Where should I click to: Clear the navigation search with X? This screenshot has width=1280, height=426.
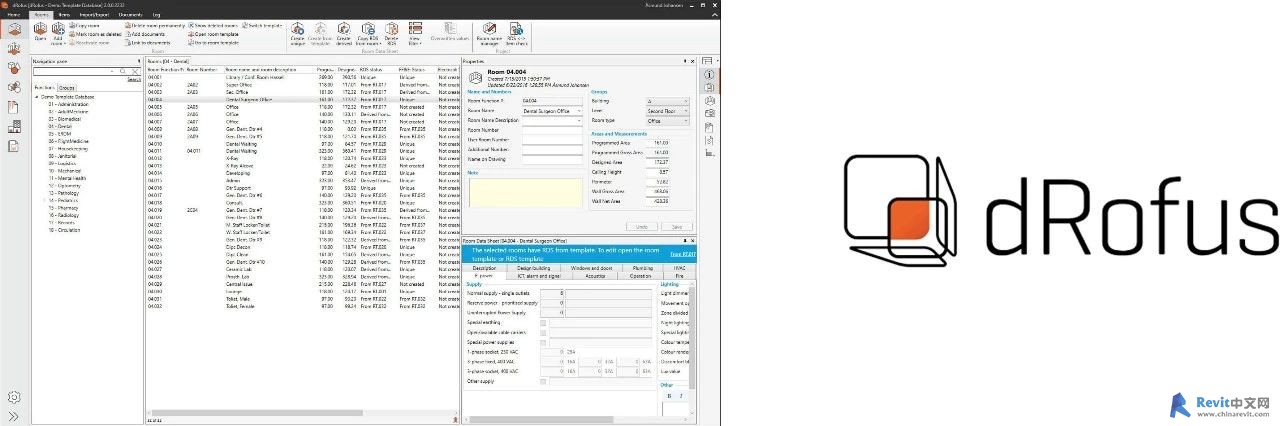[135, 71]
